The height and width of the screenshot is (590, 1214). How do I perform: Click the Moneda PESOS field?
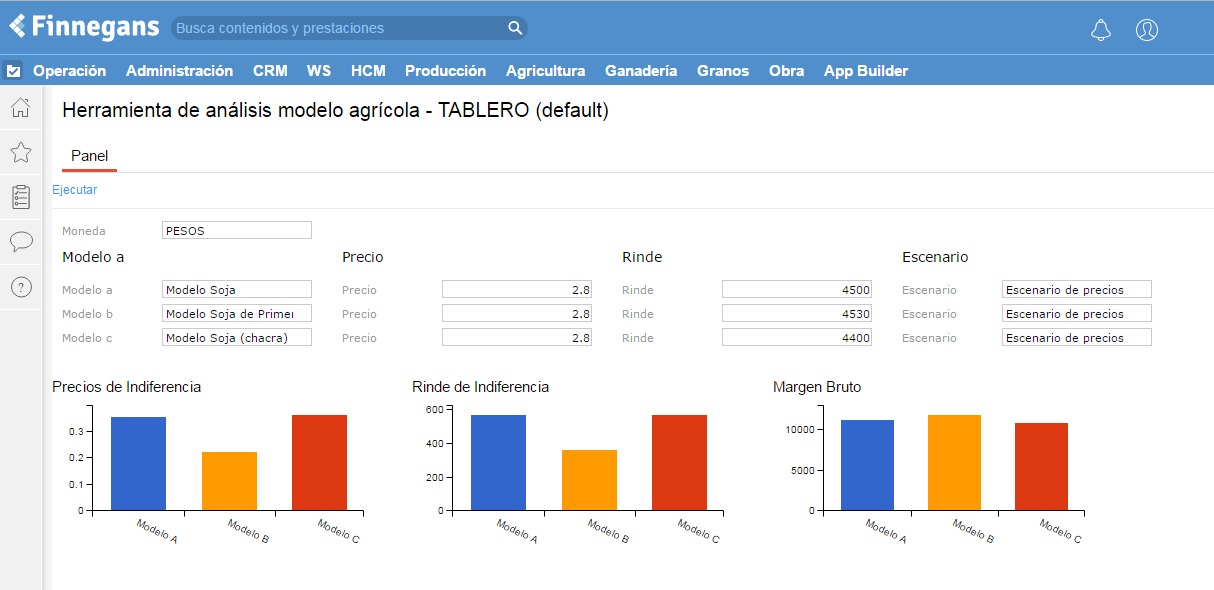237,230
